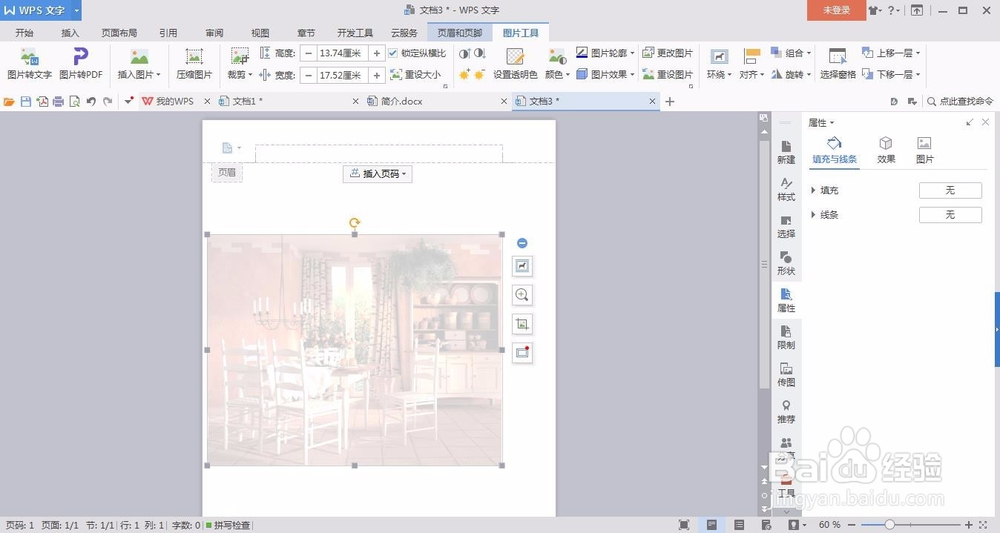Toggle 拼写检查 in status bar
The image size is (1000, 533).
228,525
